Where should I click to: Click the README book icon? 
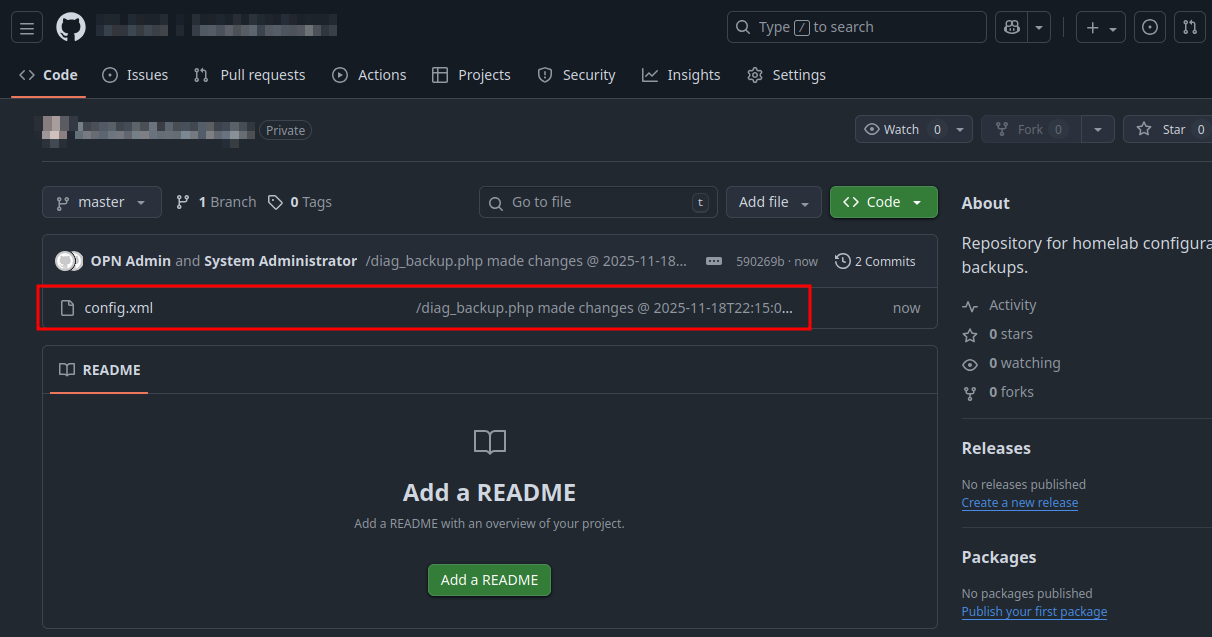tap(67, 370)
